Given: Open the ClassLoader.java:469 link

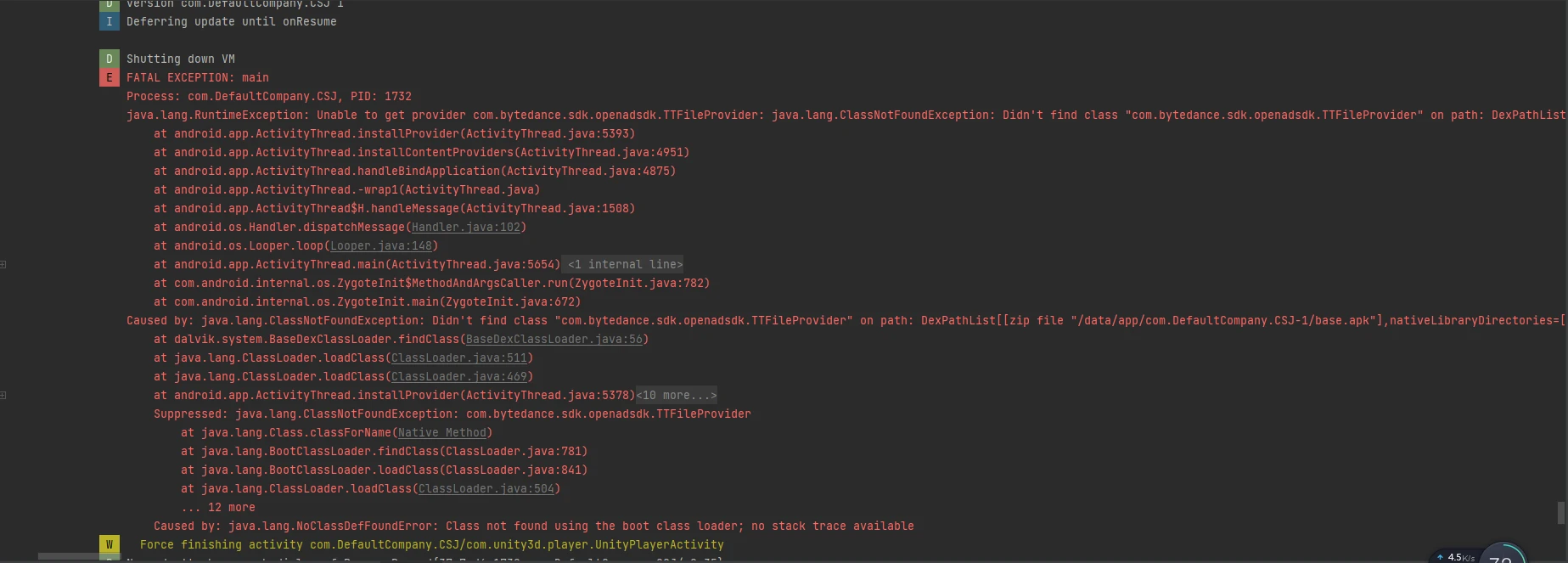Looking at the screenshot, I should pyautogui.click(x=459, y=376).
